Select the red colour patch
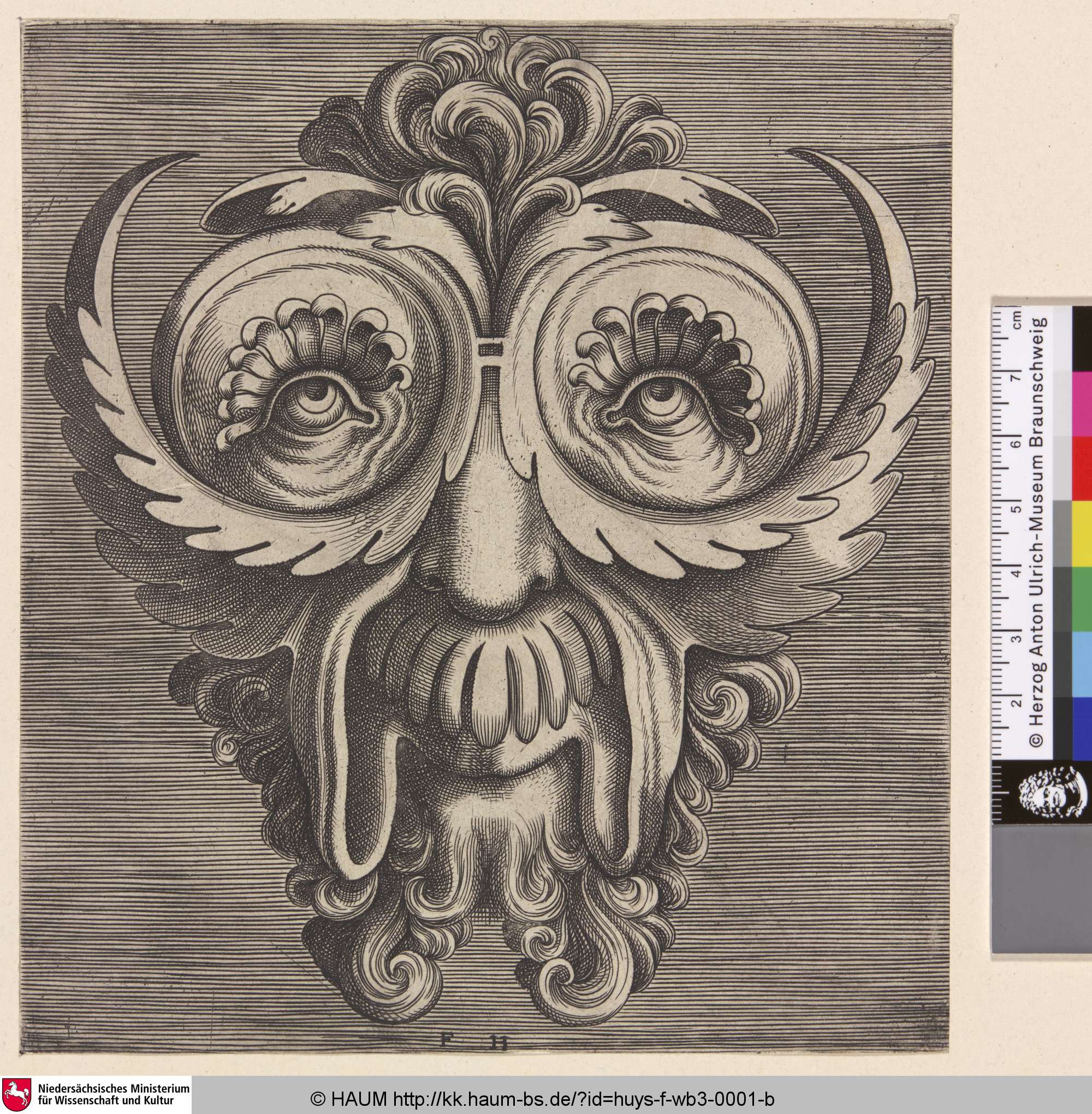 pyautogui.click(x=1081, y=468)
